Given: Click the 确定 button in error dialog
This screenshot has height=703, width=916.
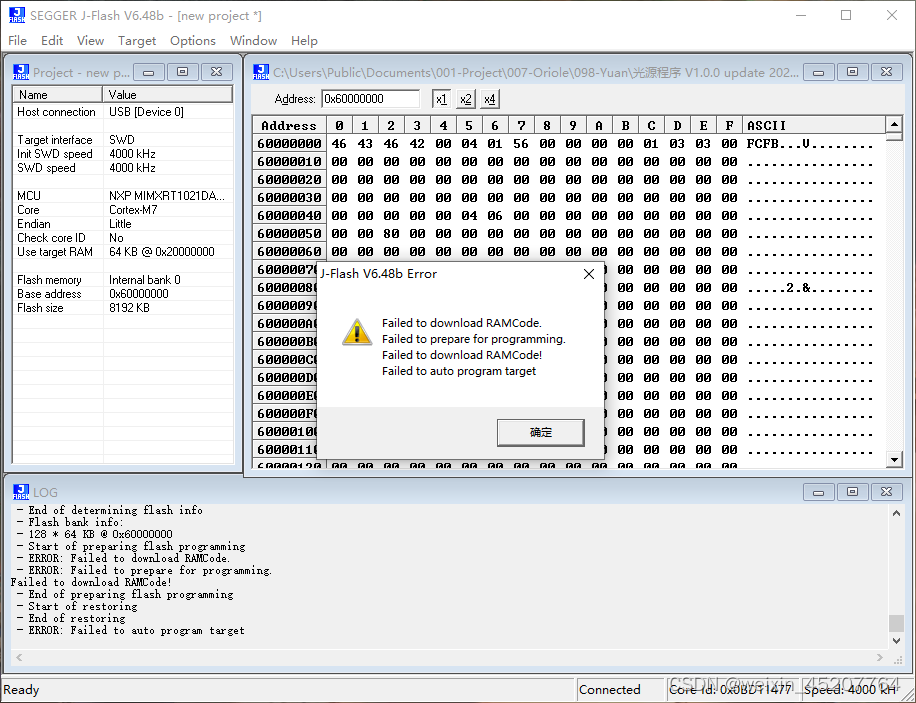Looking at the screenshot, I should pos(540,432).
